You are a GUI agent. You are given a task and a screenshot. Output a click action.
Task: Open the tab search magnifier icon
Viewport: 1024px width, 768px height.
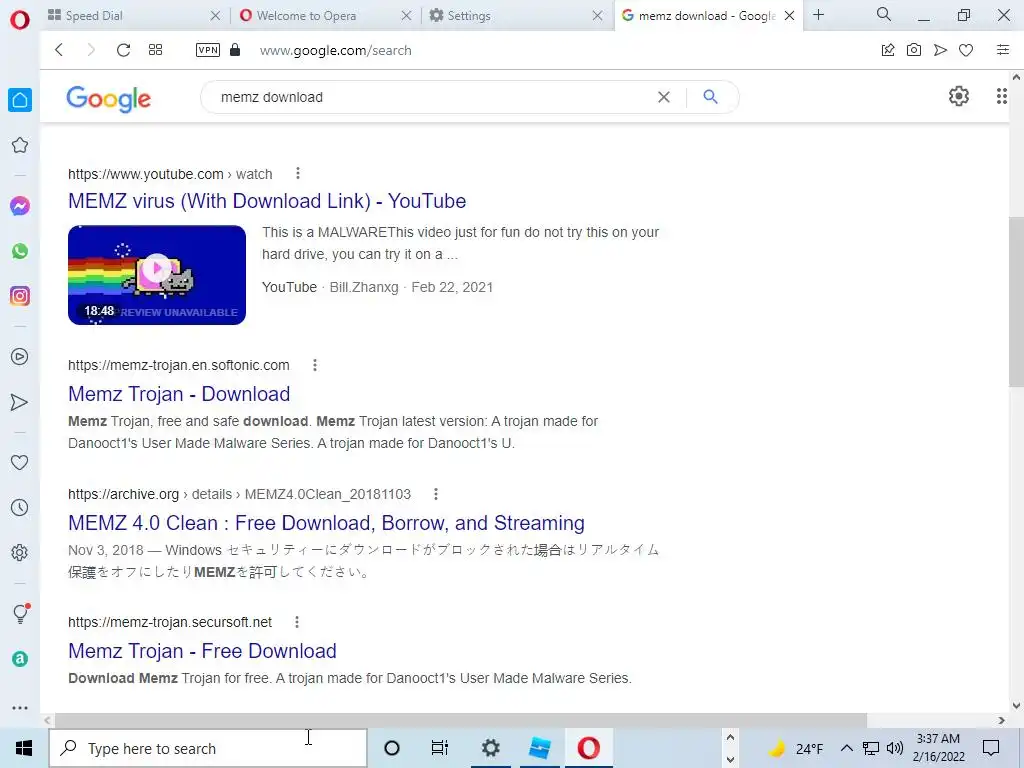coord(884,14)
